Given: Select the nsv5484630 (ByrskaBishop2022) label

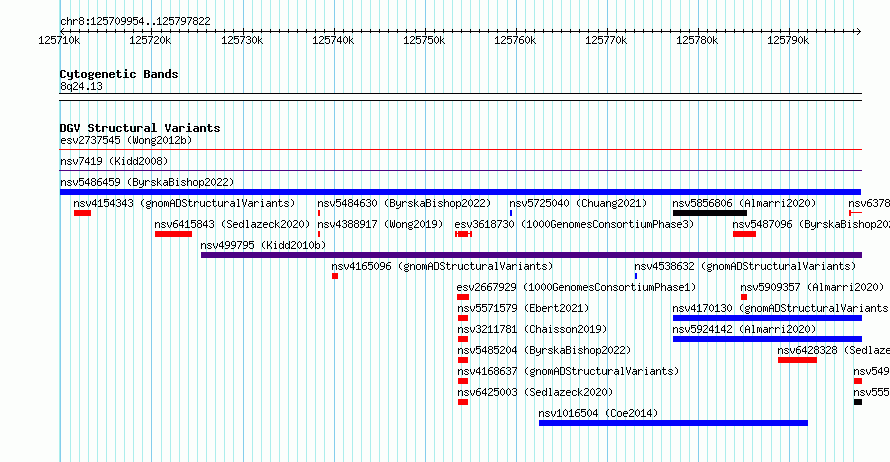Looking at the screenshot, I should (404, 203).
